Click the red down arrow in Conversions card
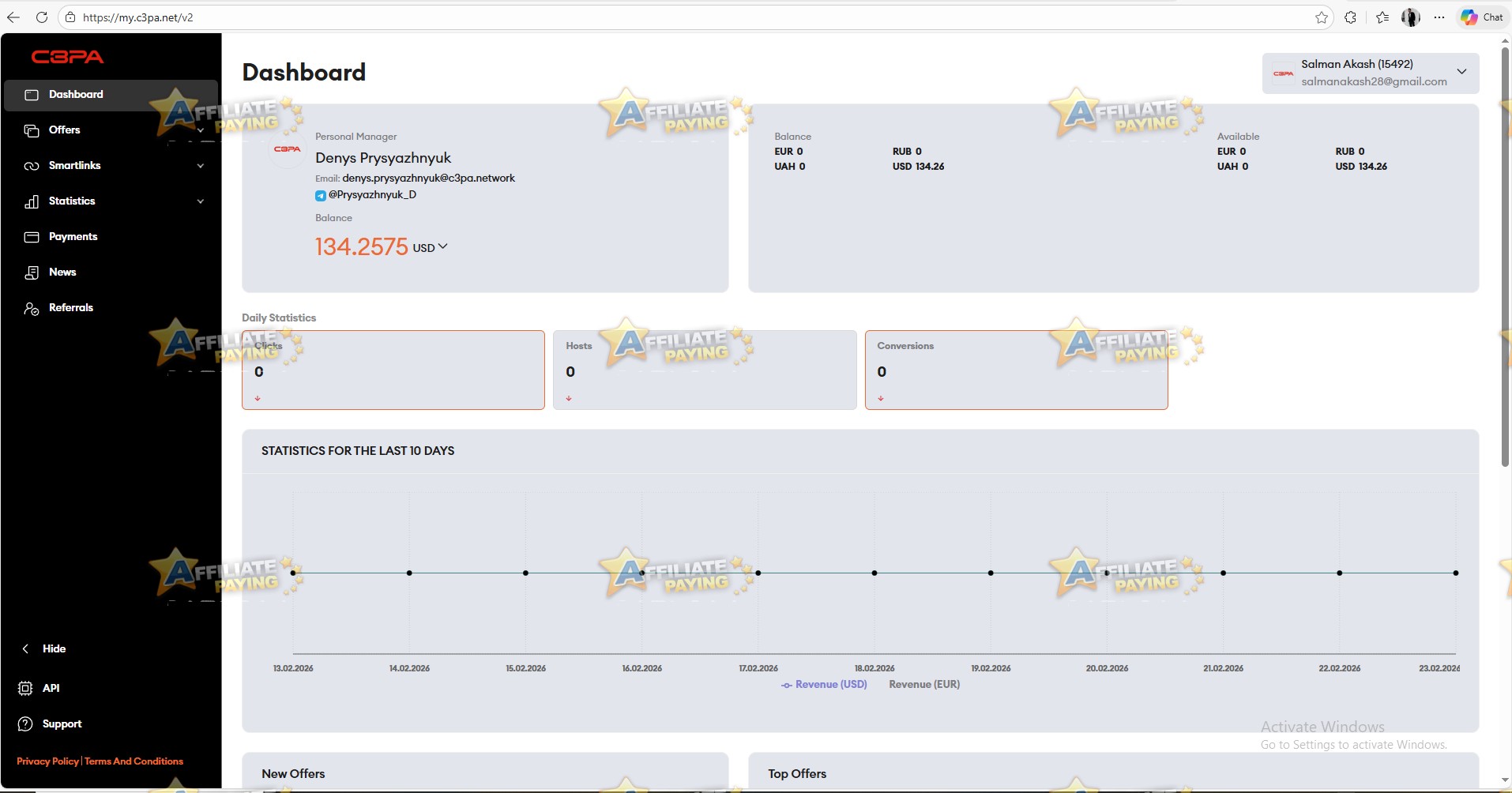The image size is (1512, 793). 881,398
